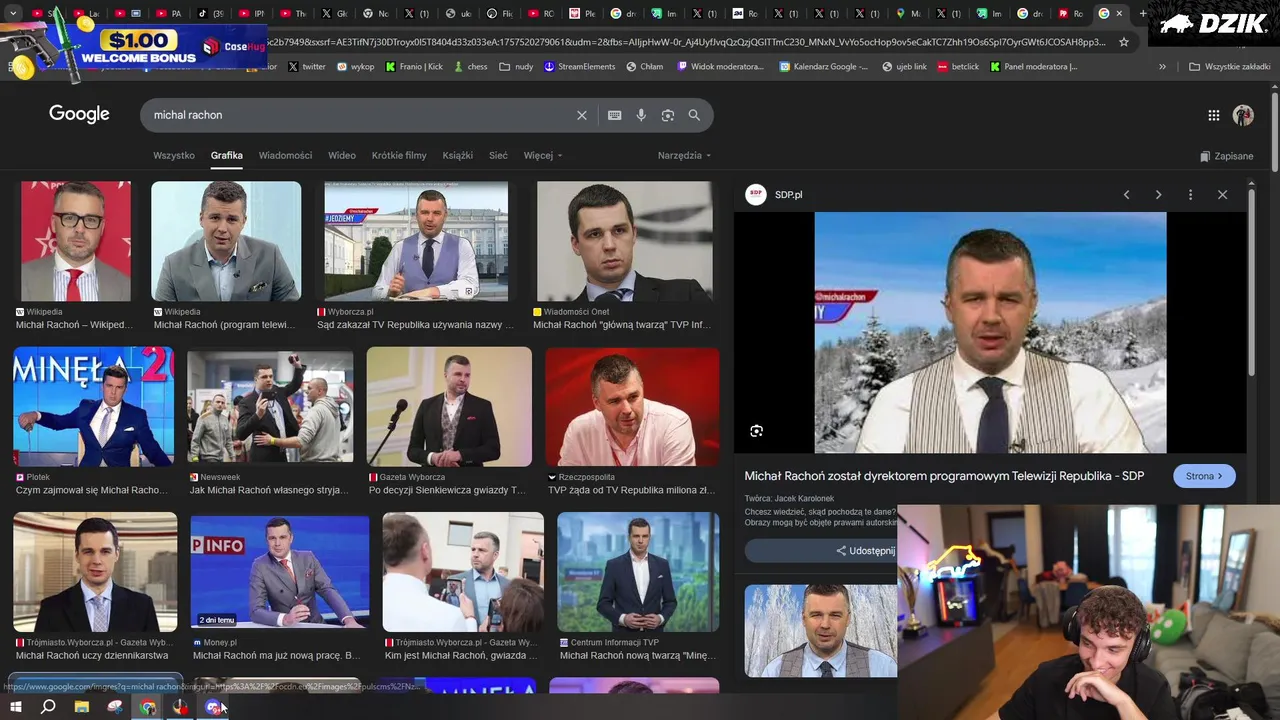Open the Zapisane saved items link
Screen dimensions: 1280x720
[x=1227, y=156]
